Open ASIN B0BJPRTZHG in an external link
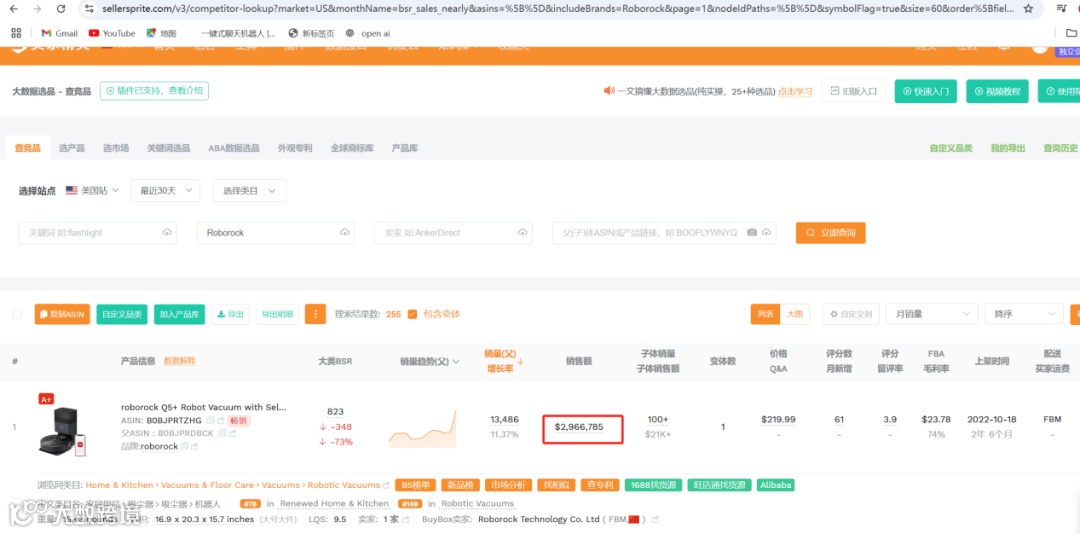1080x534 pixels. pos(220,420)
